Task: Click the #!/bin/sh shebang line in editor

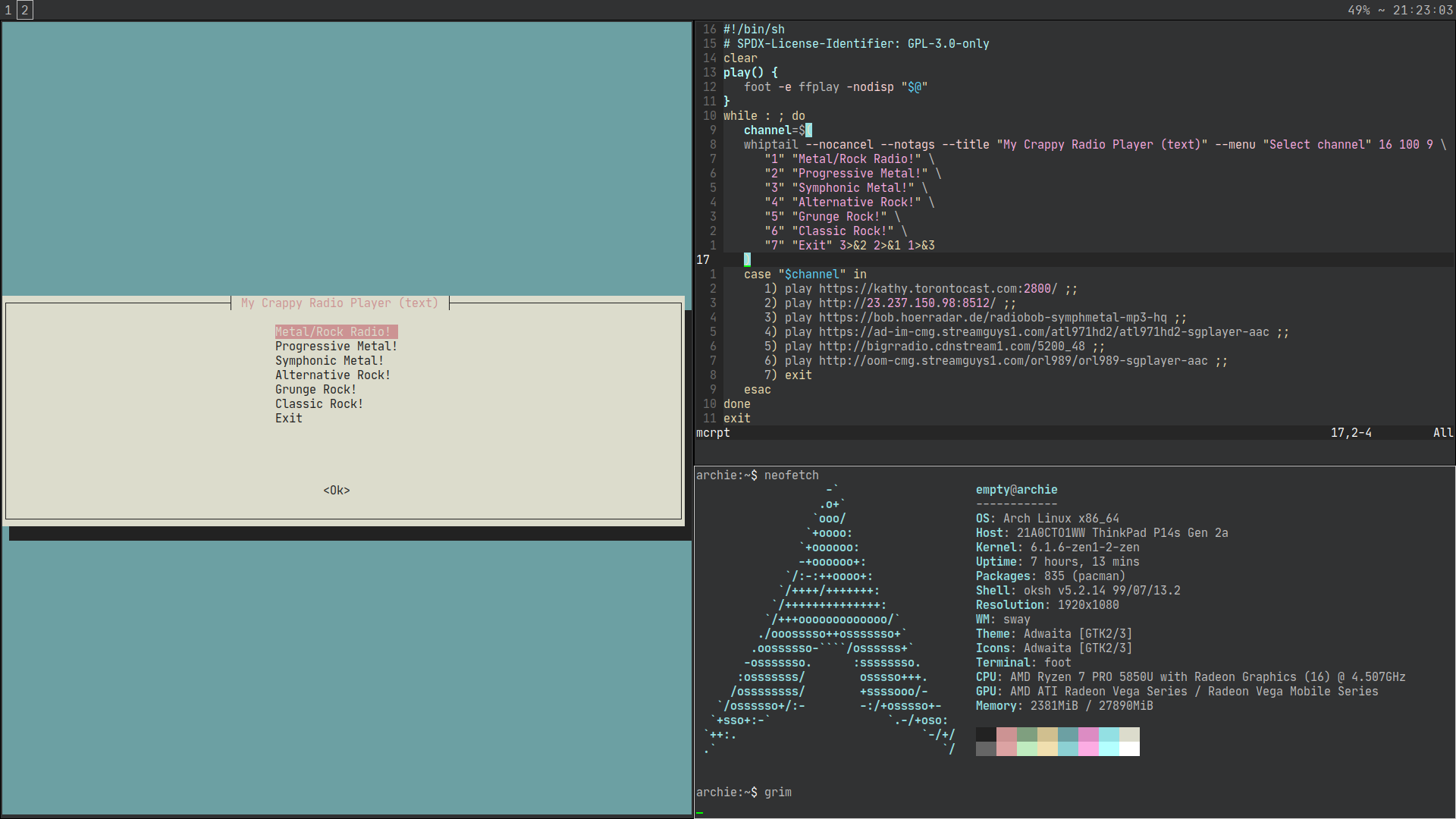Action: click(x=754, y=30)
